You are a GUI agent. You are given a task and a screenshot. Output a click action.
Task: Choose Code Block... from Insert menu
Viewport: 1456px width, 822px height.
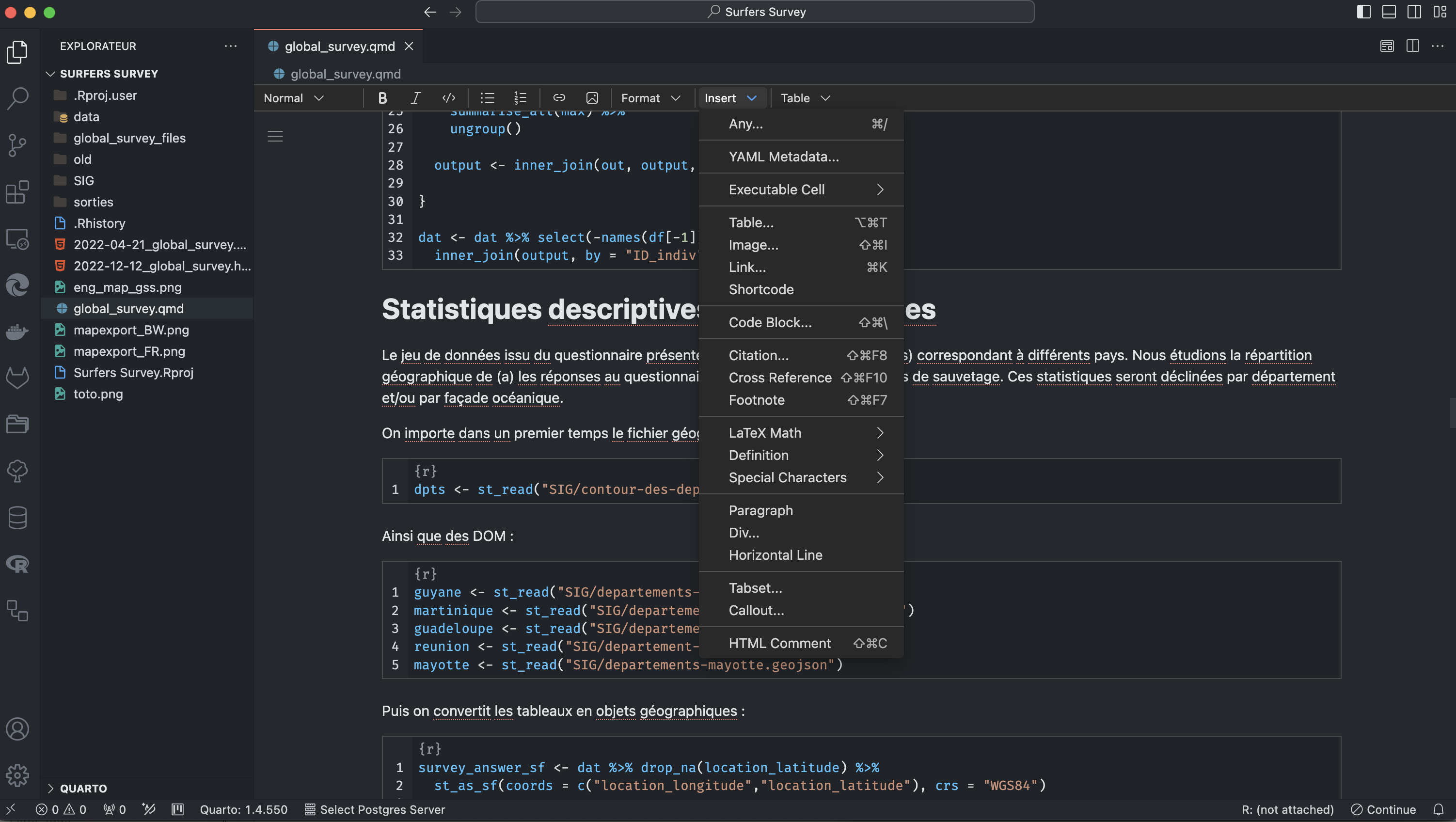(x=770, y=322)
